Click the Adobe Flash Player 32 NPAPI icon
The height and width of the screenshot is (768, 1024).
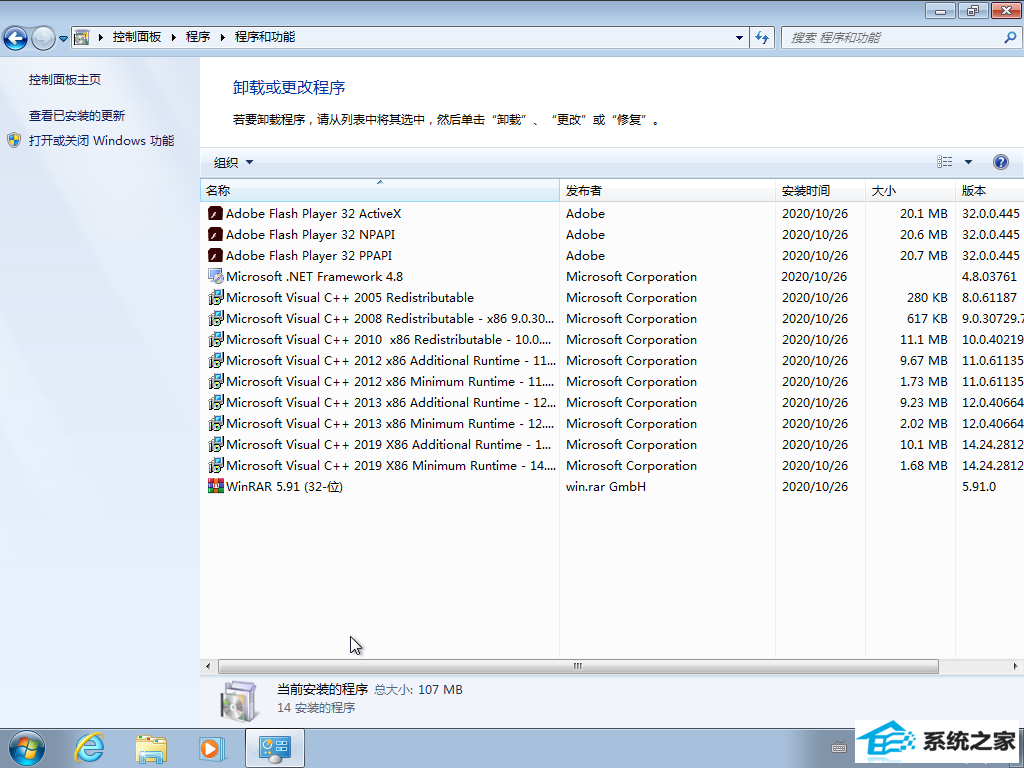click(x=215, y=234)
